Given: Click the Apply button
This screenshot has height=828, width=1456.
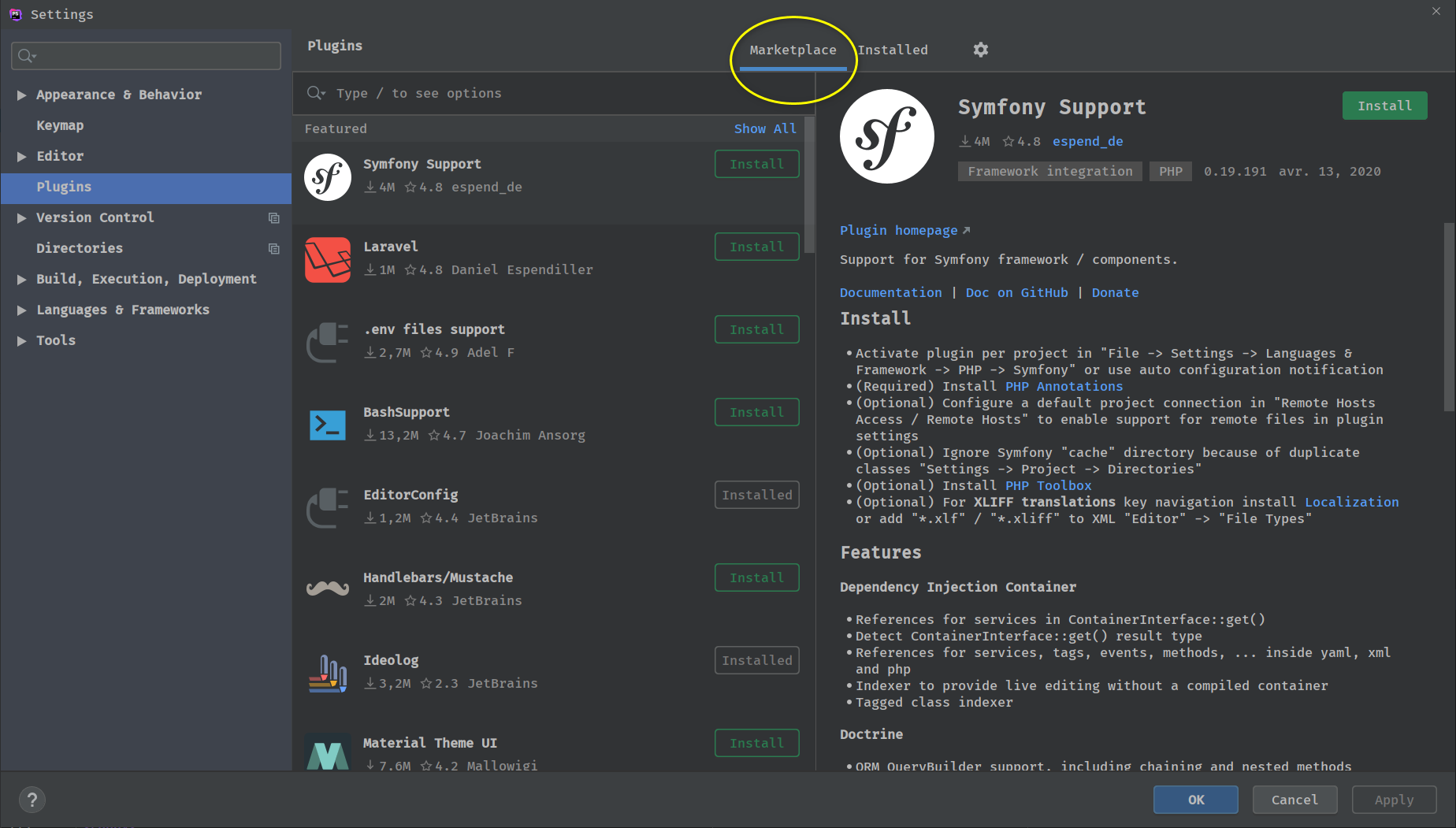Looking at the screenshot, I should click(1394, 800).
